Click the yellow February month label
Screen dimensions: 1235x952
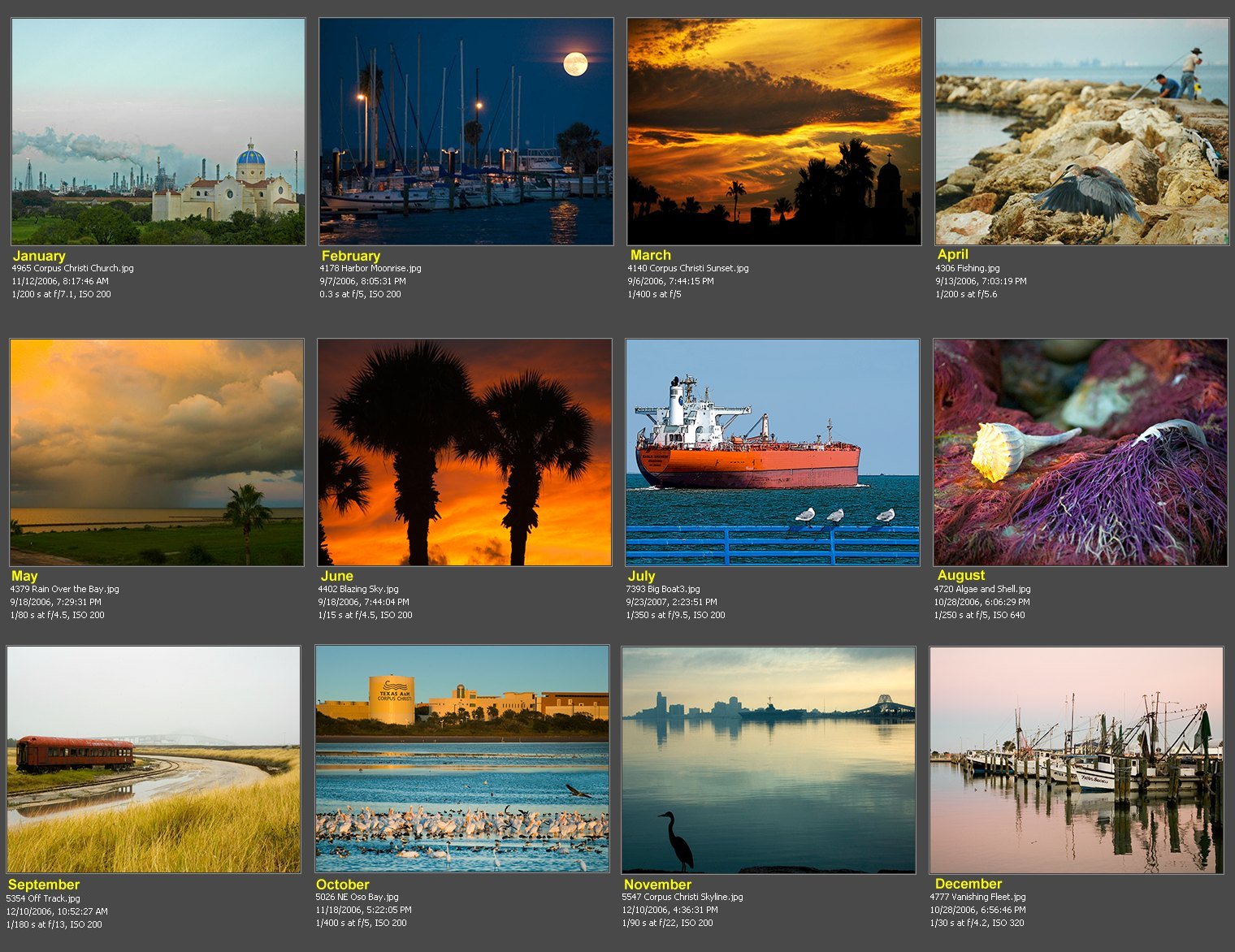(350, 256)
